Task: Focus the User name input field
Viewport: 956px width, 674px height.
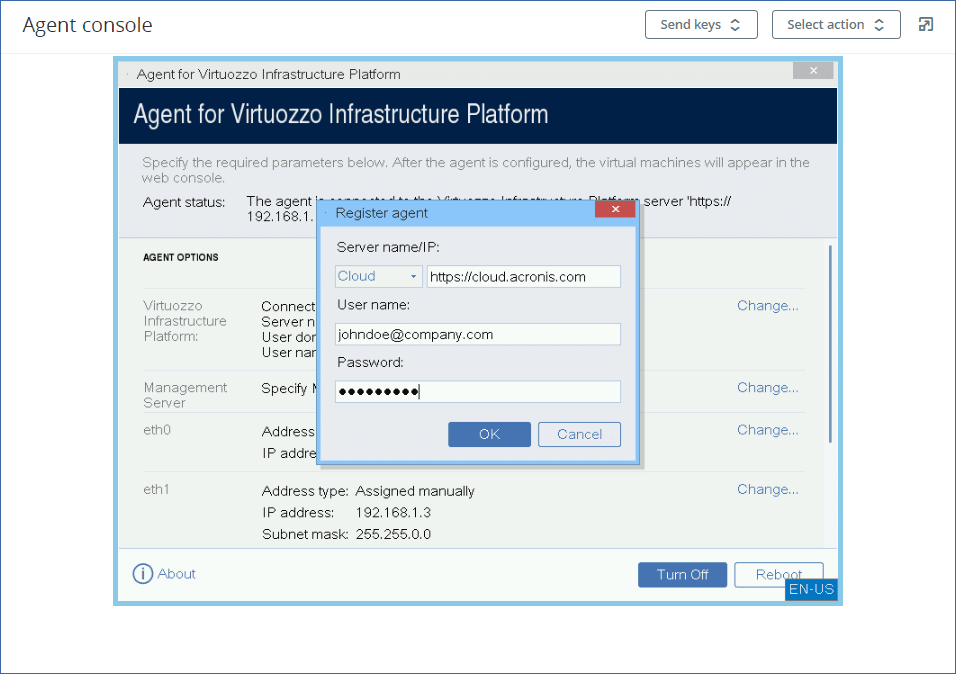Action: pyautogui.click(x=477, y=334)
